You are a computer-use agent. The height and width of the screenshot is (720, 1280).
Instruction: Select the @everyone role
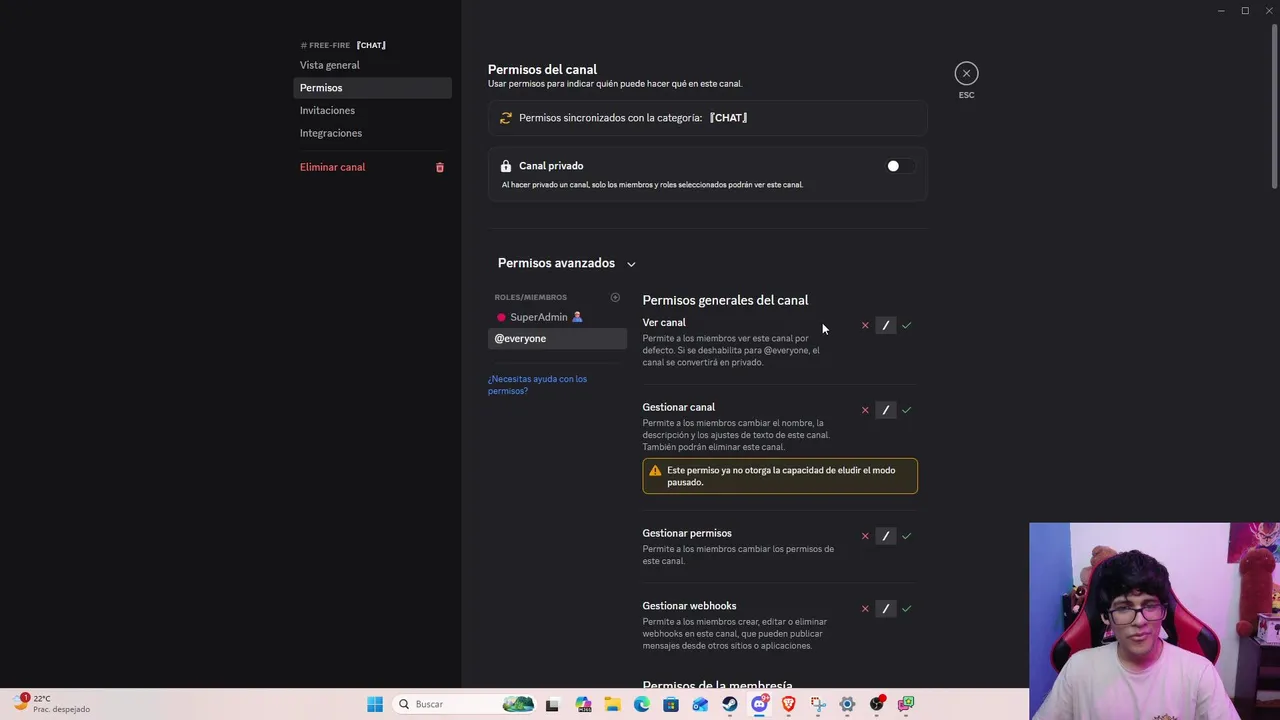point(557,338)
